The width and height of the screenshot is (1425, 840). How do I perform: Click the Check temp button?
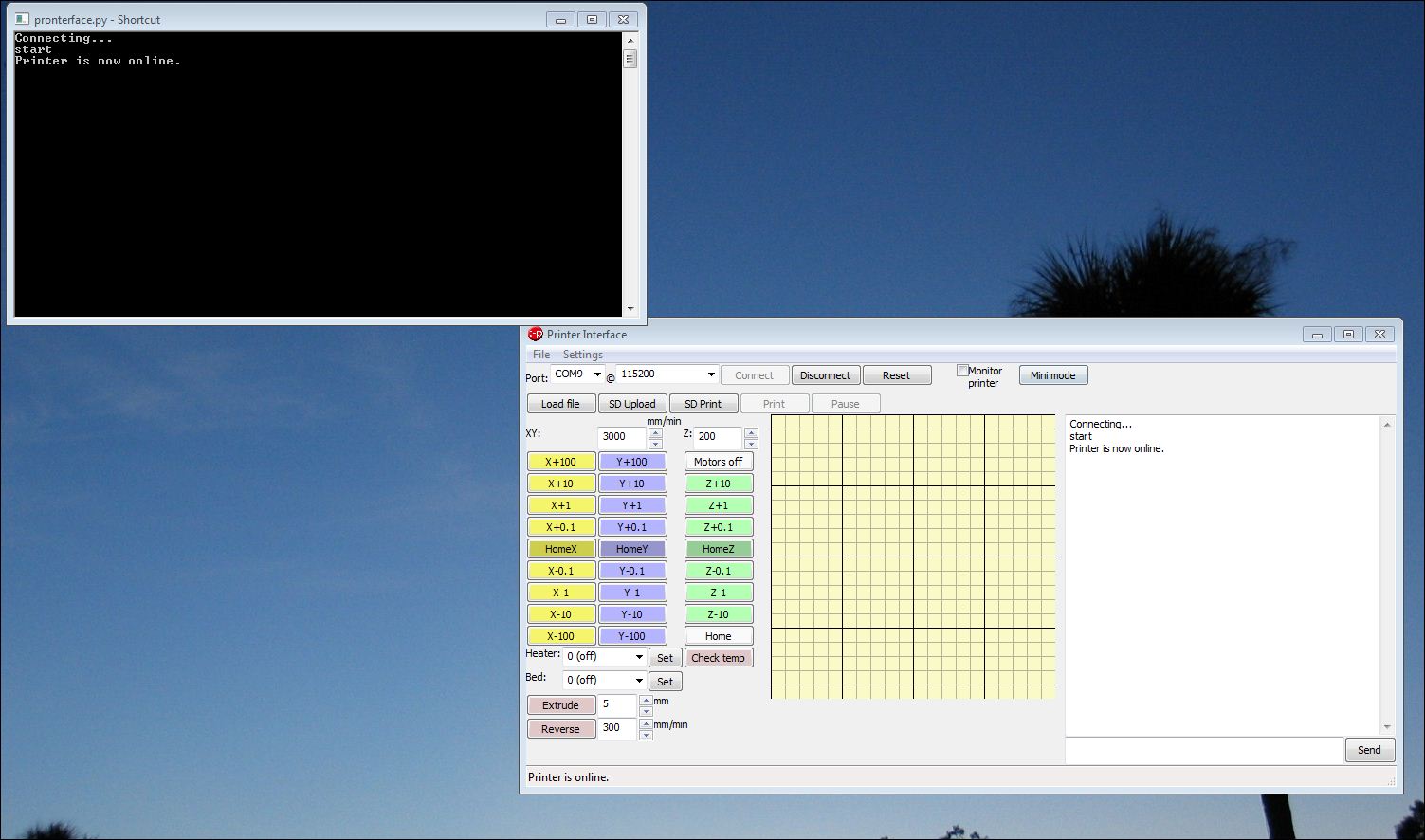click(718, 658)
